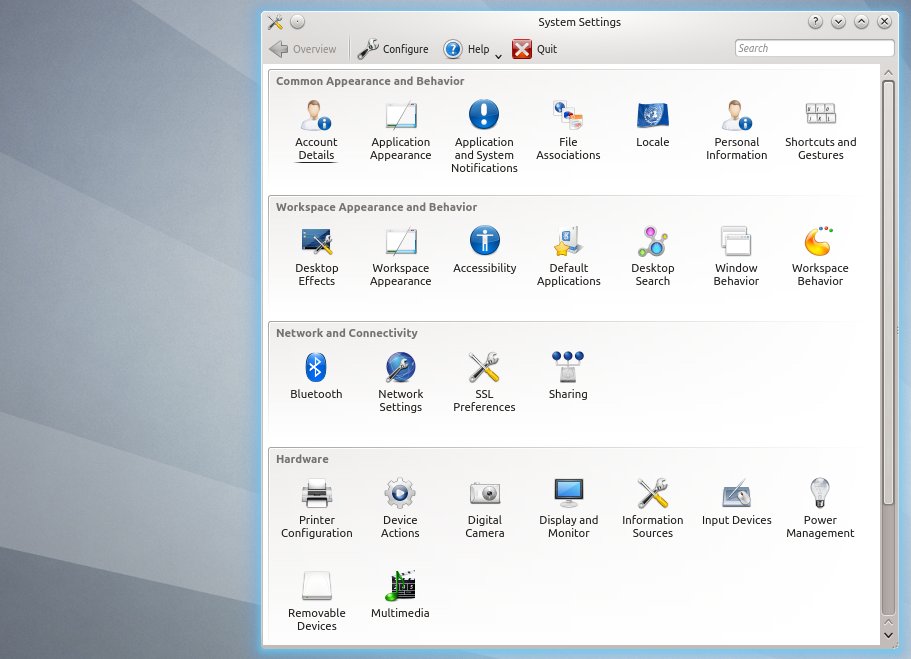Open the window menu icon in title bar
The height and width of the screenshot is (659, 911).
click(276, 22)
